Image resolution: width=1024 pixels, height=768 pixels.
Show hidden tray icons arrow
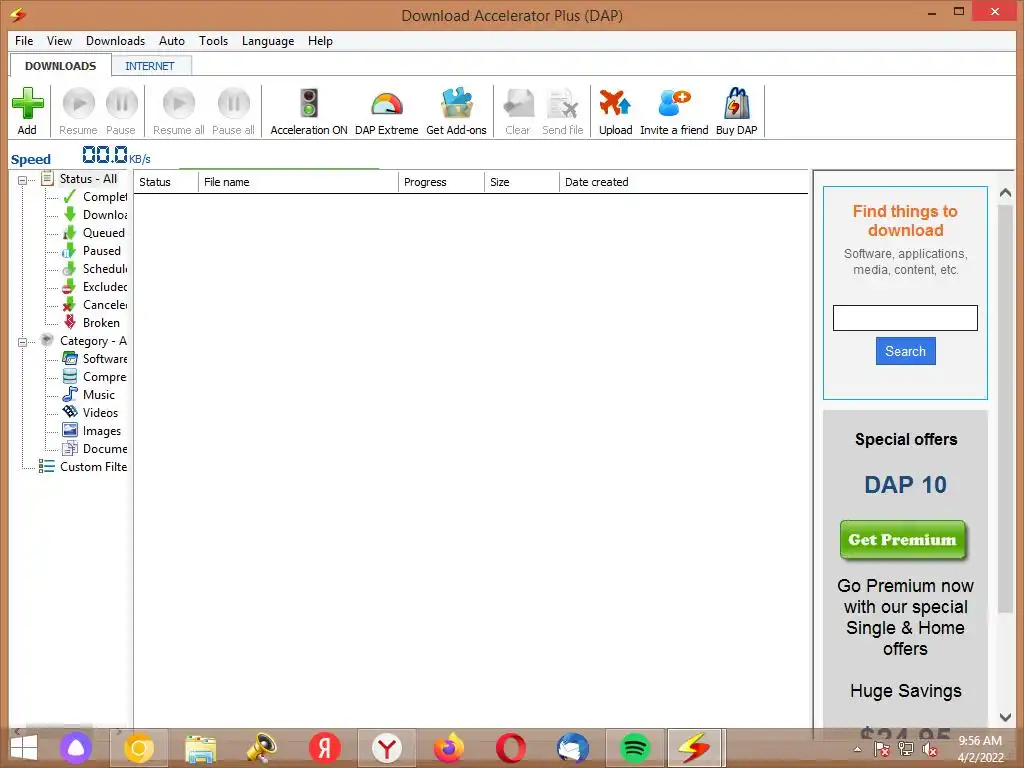coord(857,749)
